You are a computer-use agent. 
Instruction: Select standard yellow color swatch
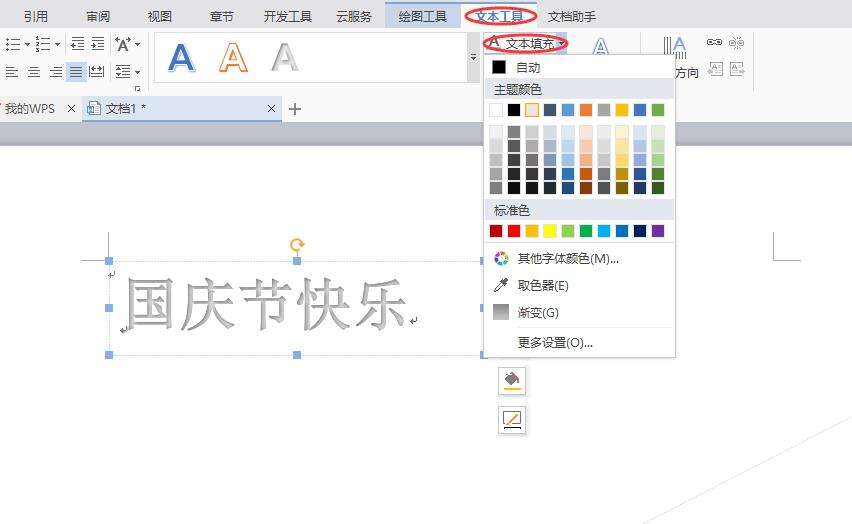click(x=550, y=231)
